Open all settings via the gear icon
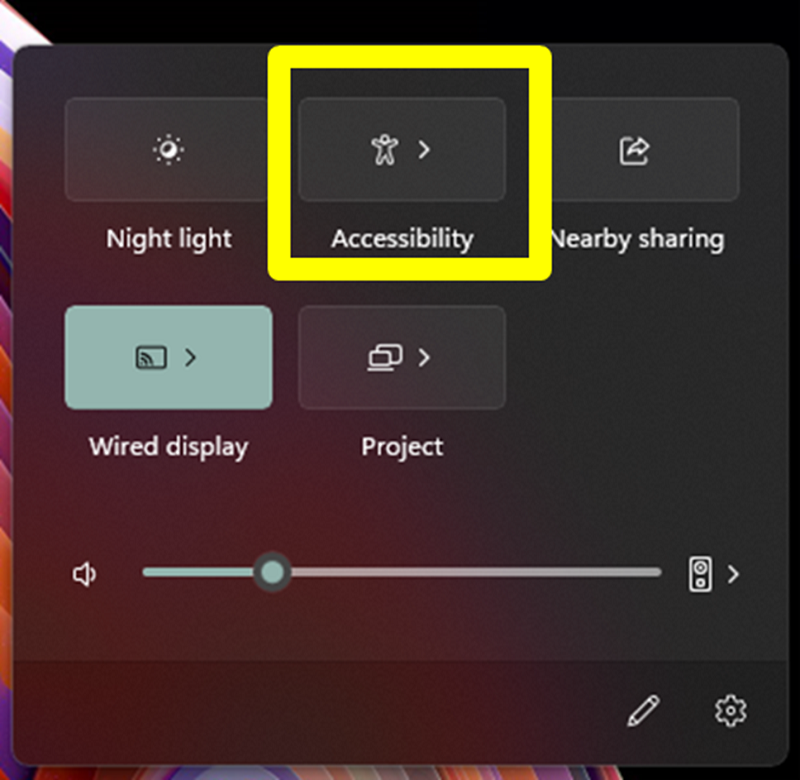800x780 pixels. coord(731,710)
